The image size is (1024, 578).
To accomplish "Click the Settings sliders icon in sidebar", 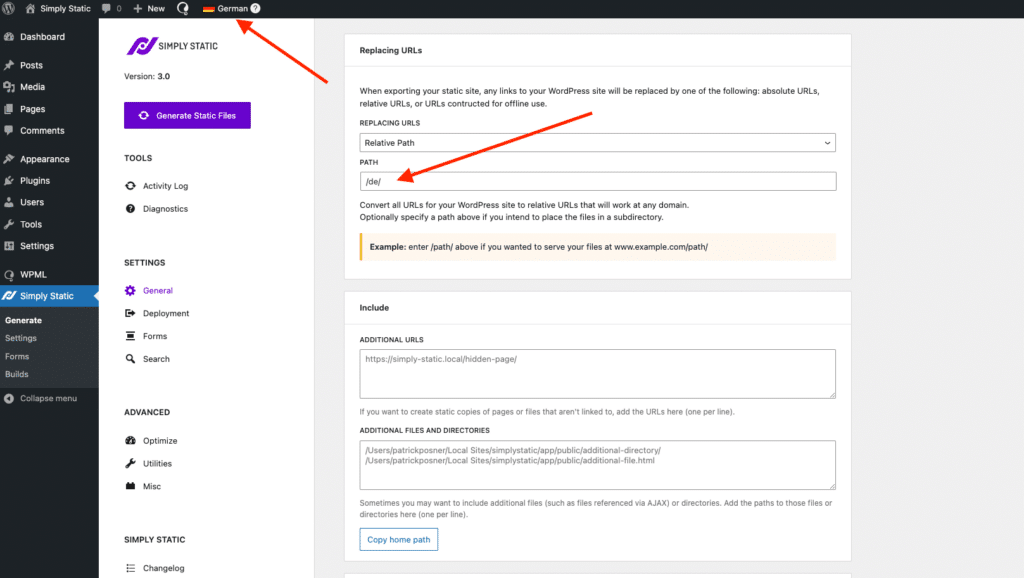I will pos(8,246).
